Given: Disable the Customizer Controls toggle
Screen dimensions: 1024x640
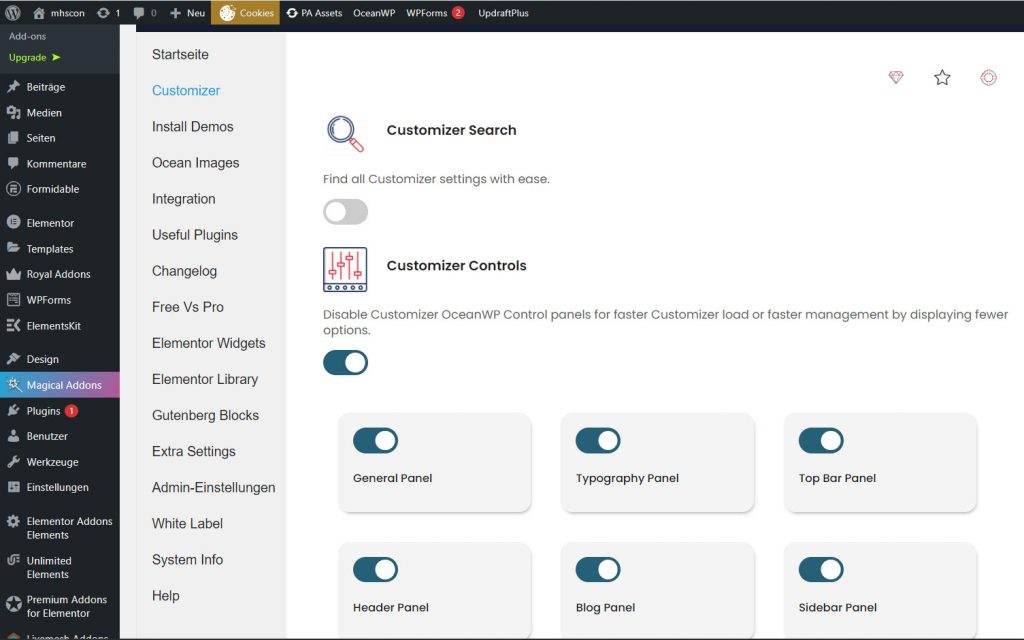Looking at the screenshot, I should 345,362.
